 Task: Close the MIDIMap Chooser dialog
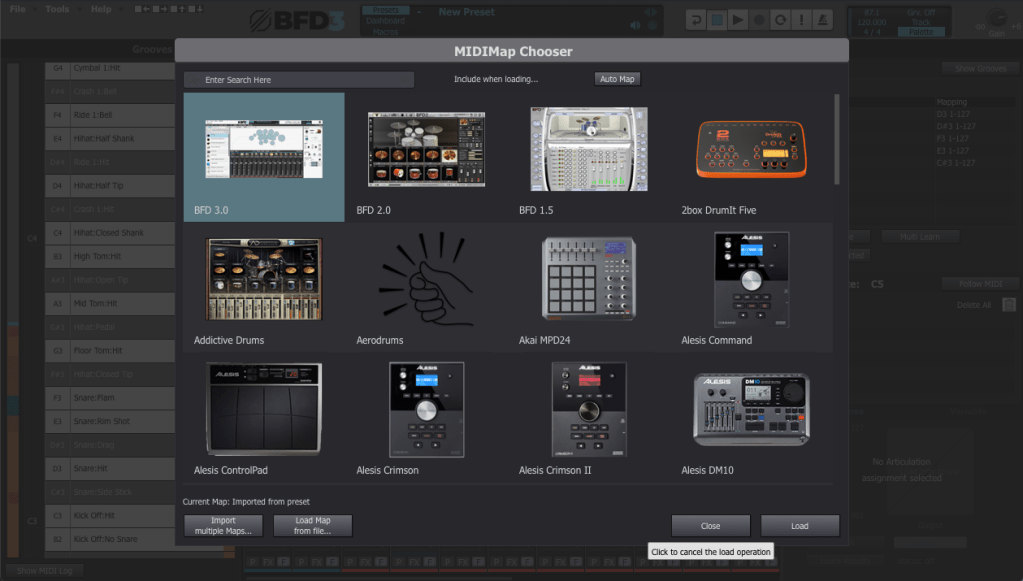[710, 526]
